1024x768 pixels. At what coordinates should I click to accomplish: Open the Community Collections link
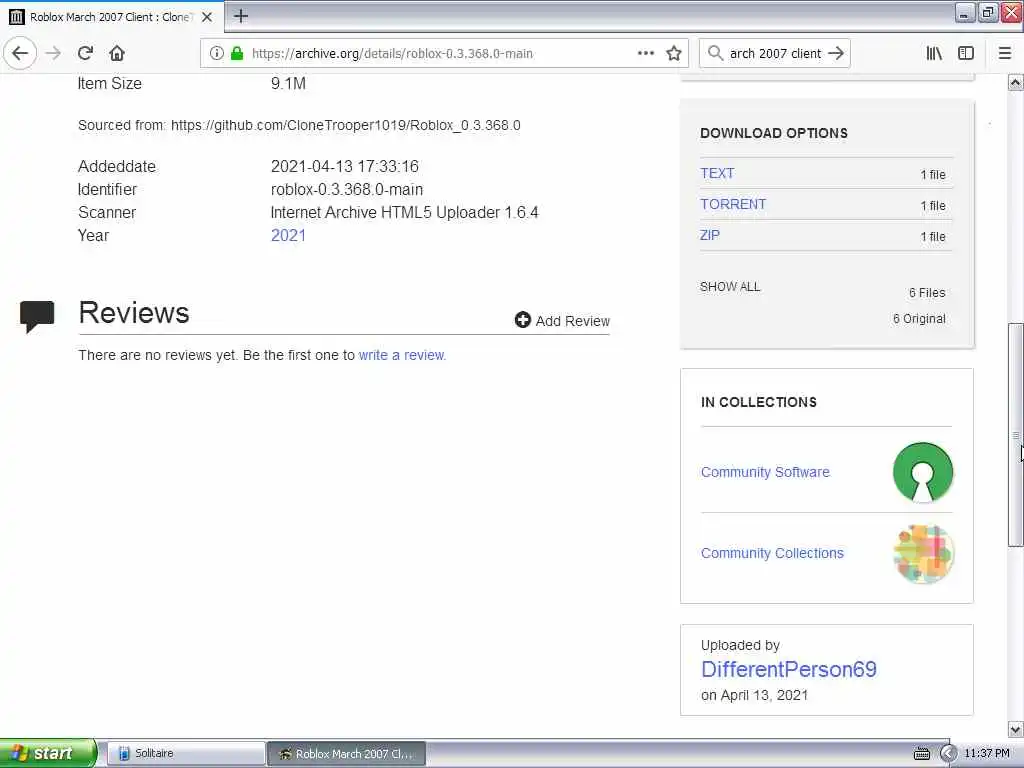pos(772,553)
